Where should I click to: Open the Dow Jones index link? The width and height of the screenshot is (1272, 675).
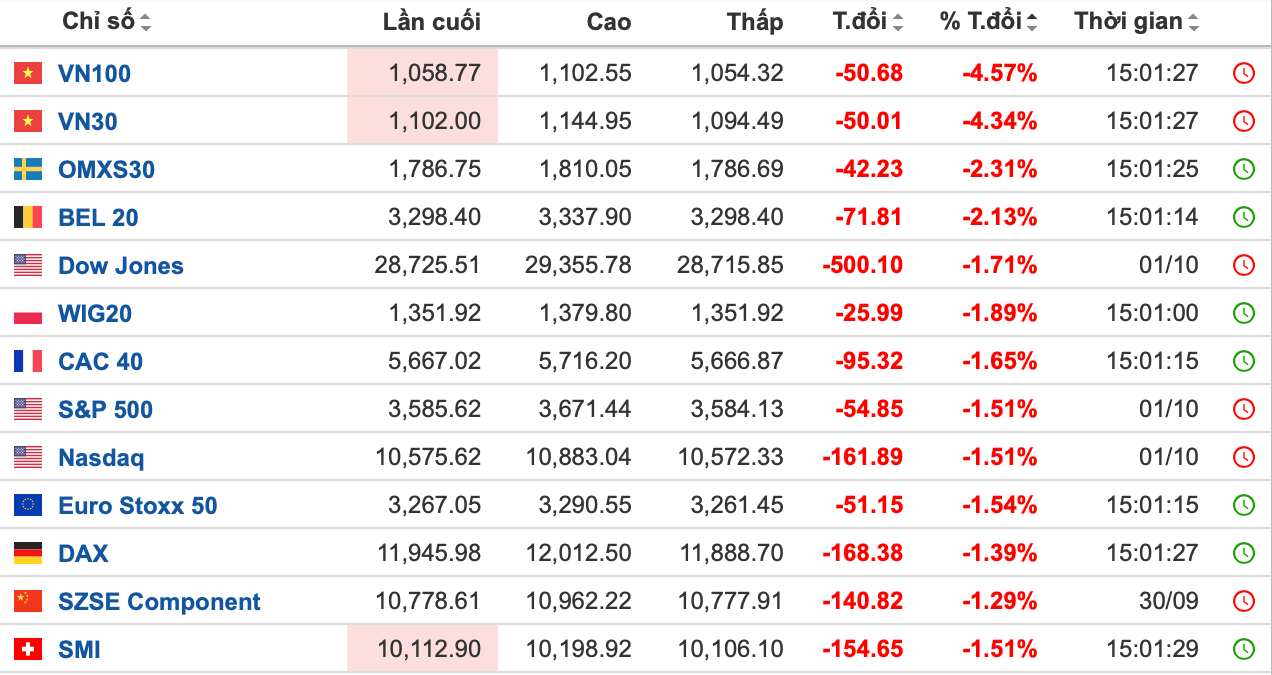pyautogui.click(x=121, y=266)
